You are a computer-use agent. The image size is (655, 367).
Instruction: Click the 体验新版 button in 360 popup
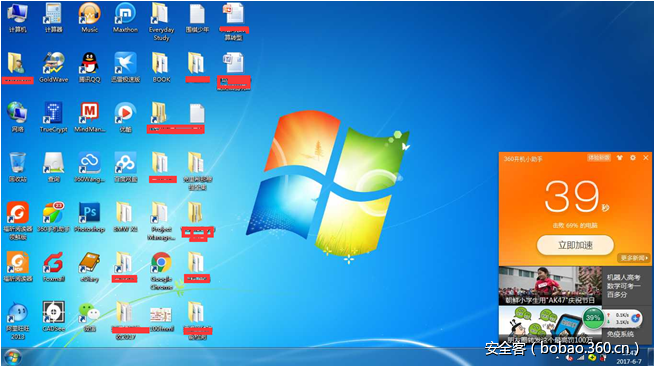pyautogui.click(x=599, y=158)
